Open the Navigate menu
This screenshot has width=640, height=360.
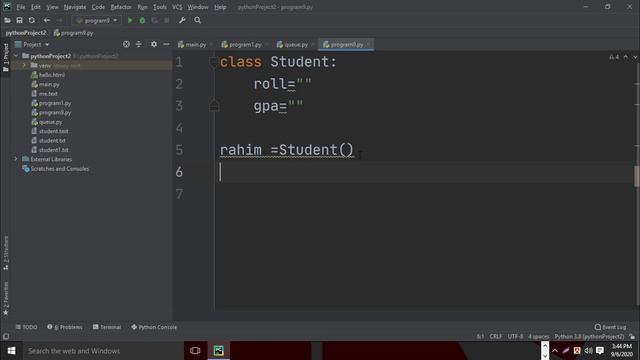75,7
